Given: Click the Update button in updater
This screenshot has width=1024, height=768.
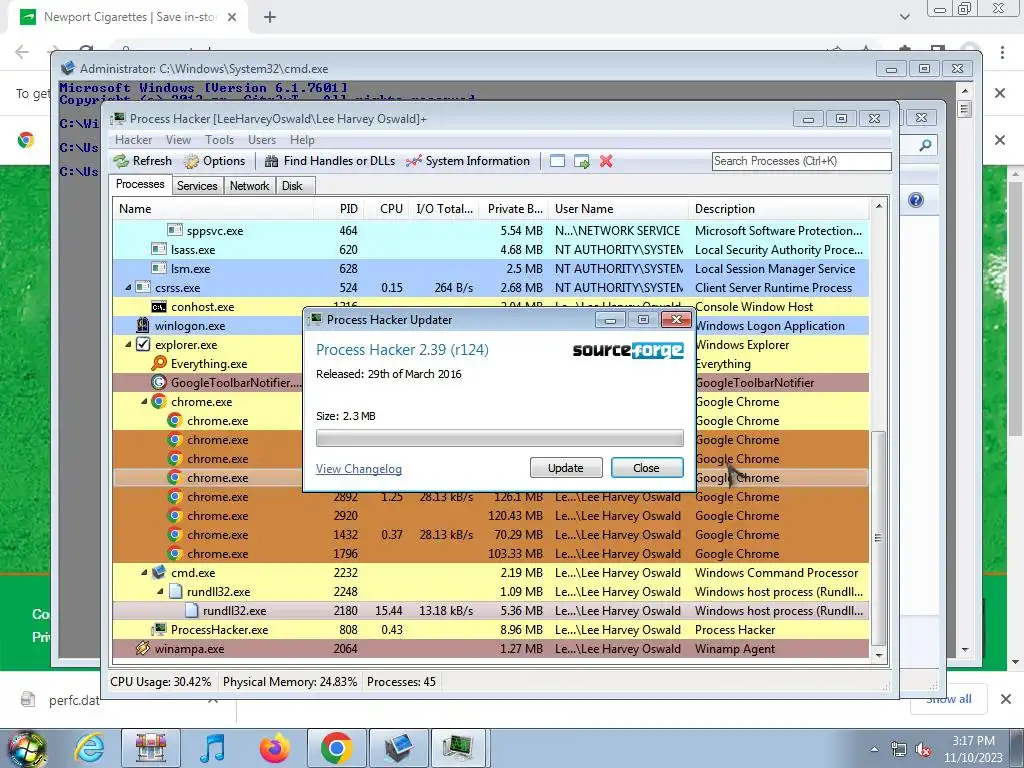Looking at the screenshot, I should (x=566, y=468).
